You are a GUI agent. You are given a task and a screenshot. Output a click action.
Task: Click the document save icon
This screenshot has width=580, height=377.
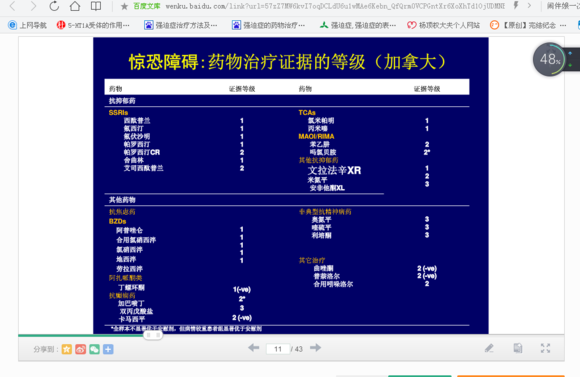[517, 348]
